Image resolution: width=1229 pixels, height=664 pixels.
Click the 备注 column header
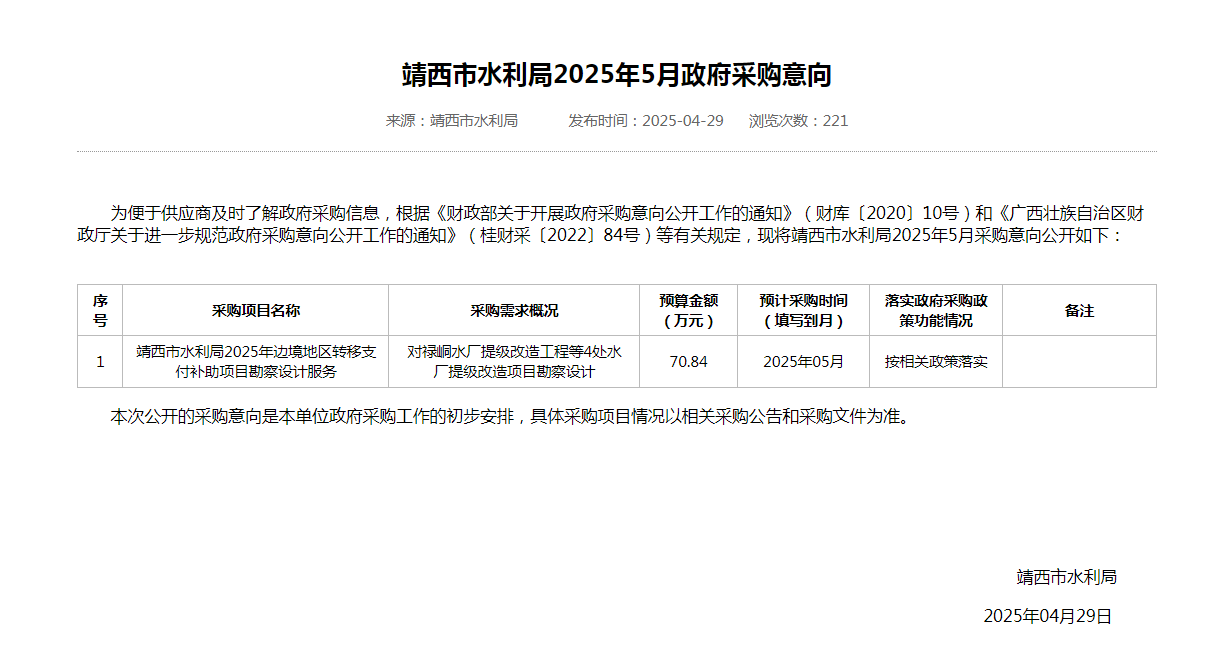[1079, 310]
